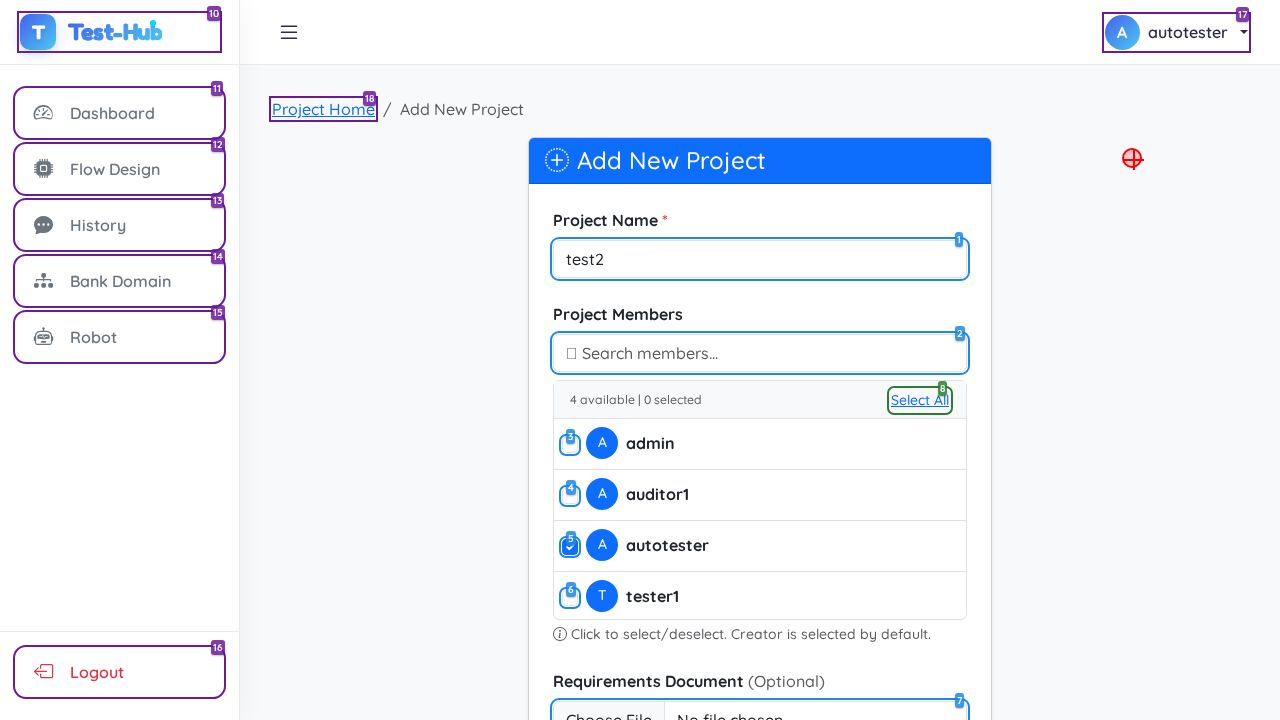Click the History chat bubble icon

tap(43, 225)
